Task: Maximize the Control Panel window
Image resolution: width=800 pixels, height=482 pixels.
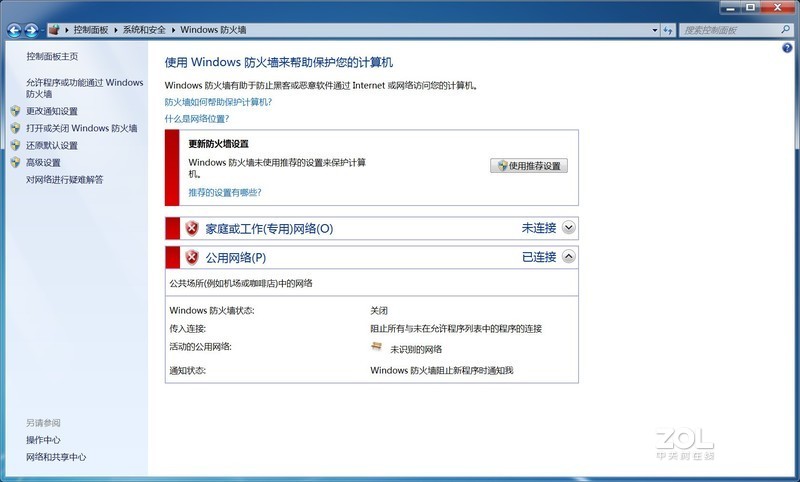Action: (751, 8)
